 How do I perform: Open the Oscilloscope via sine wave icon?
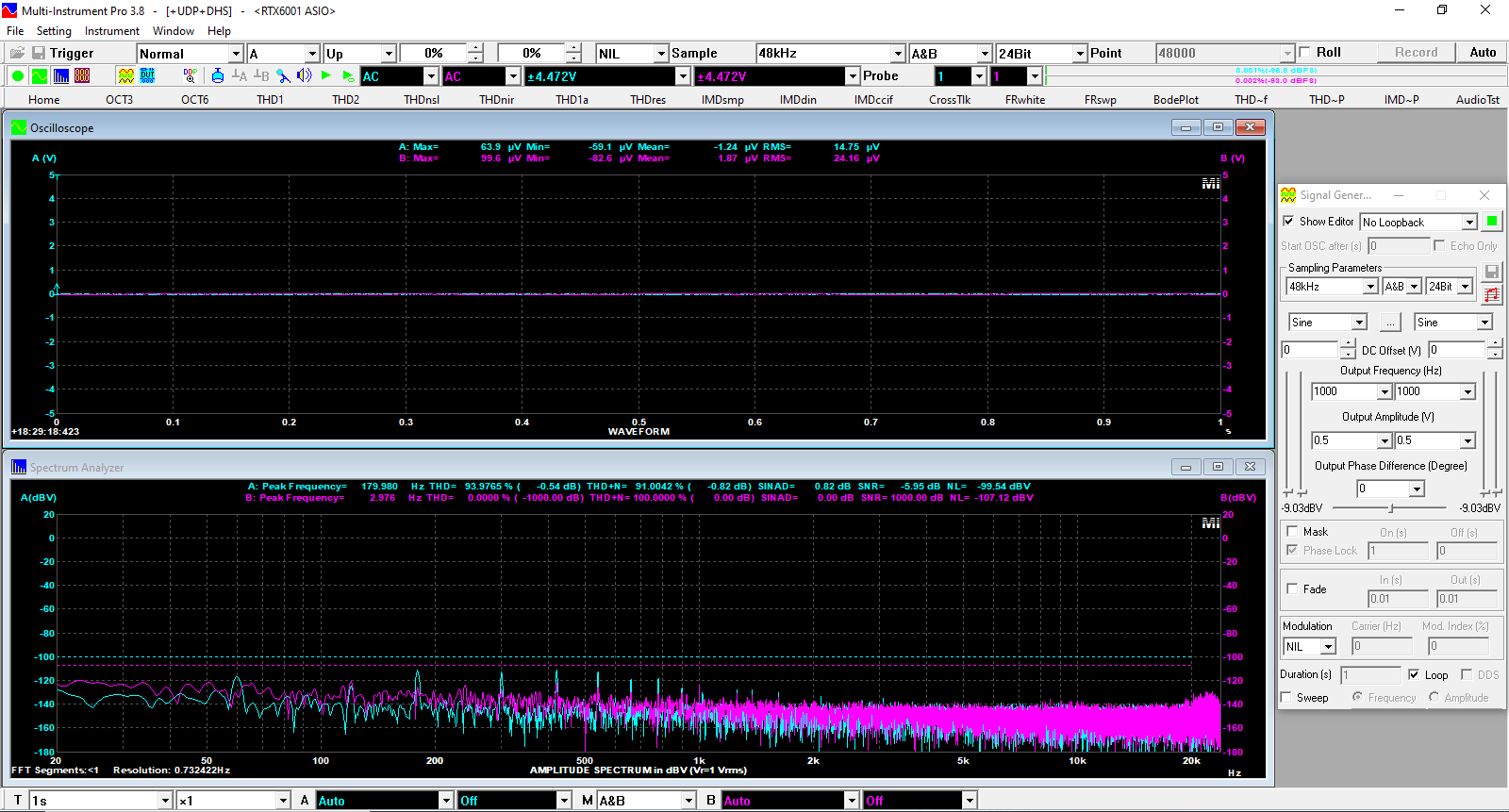(39, 76)
